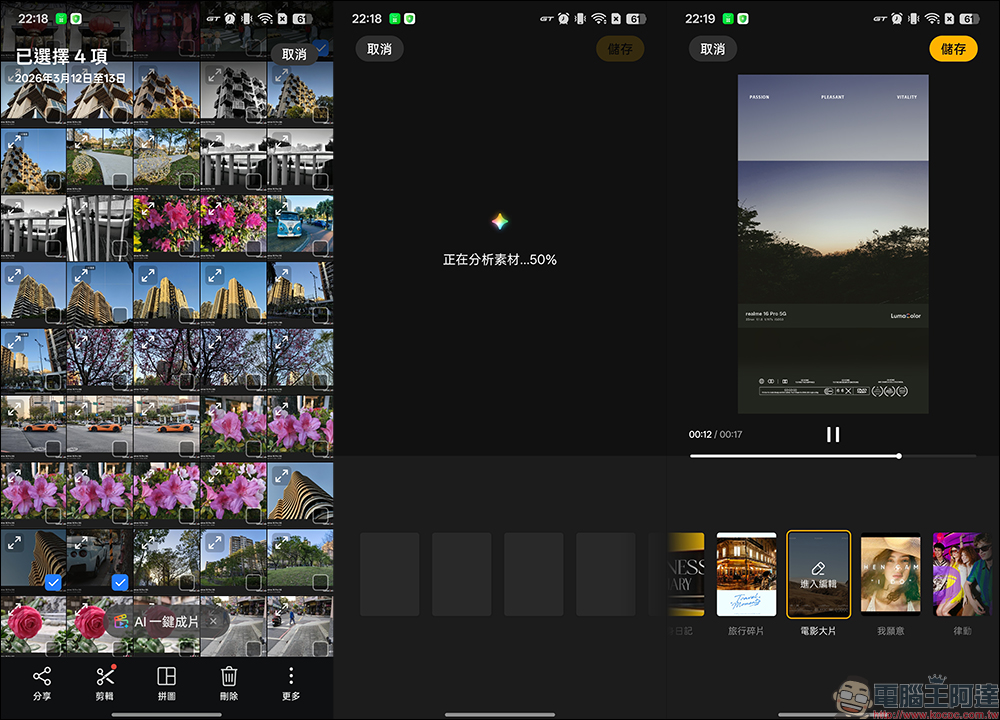Tick checkbox on green park lawn photo
Image resolution: width=1000 pixels, height=720 pixels.
[320, 582]
